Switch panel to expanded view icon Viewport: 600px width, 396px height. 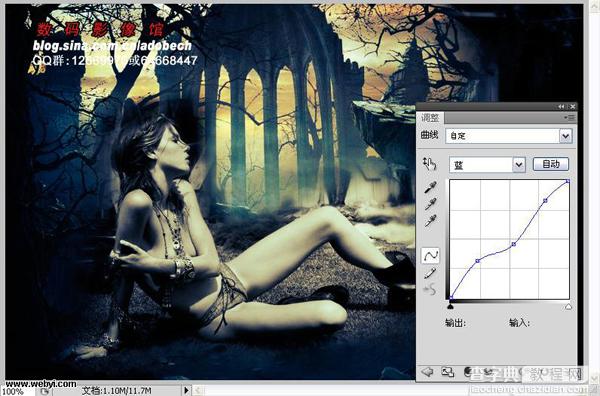tap(447, 372)
